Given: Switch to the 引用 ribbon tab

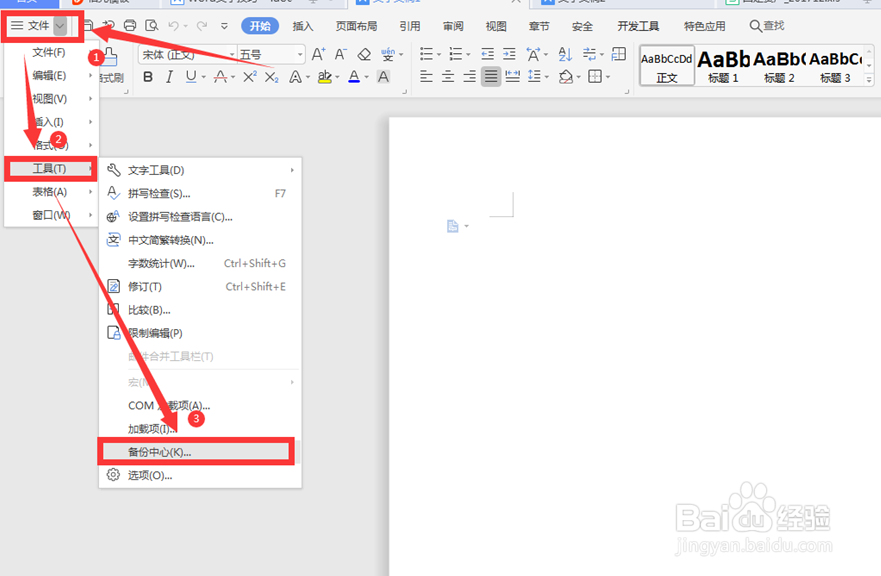Looking at the screenshot, I should [x=410, y=26].
